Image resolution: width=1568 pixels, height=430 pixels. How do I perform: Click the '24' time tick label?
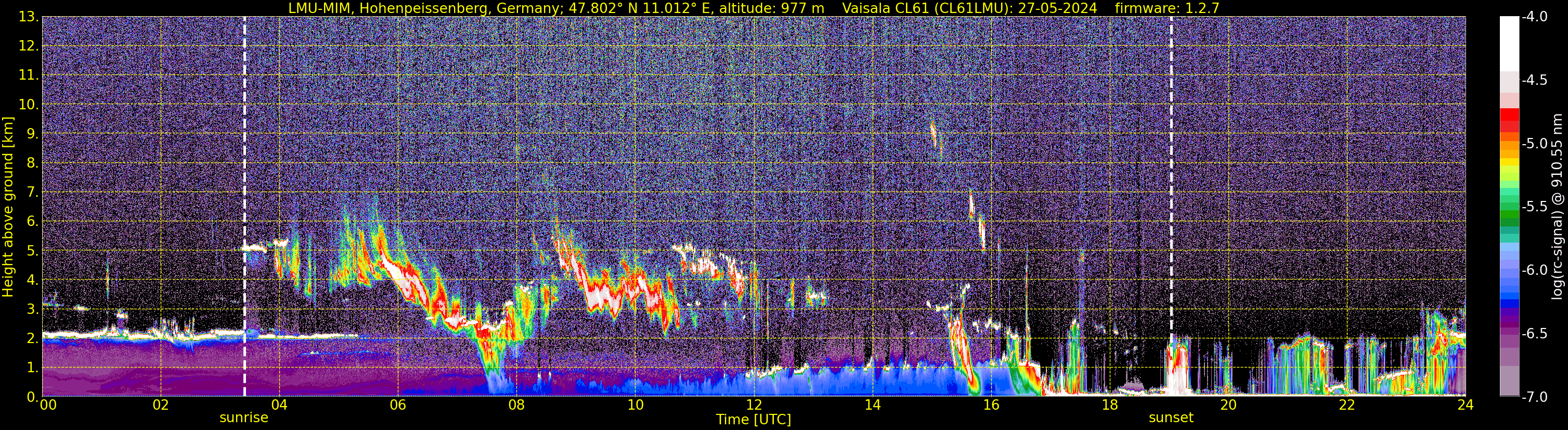coord(1465,405)
